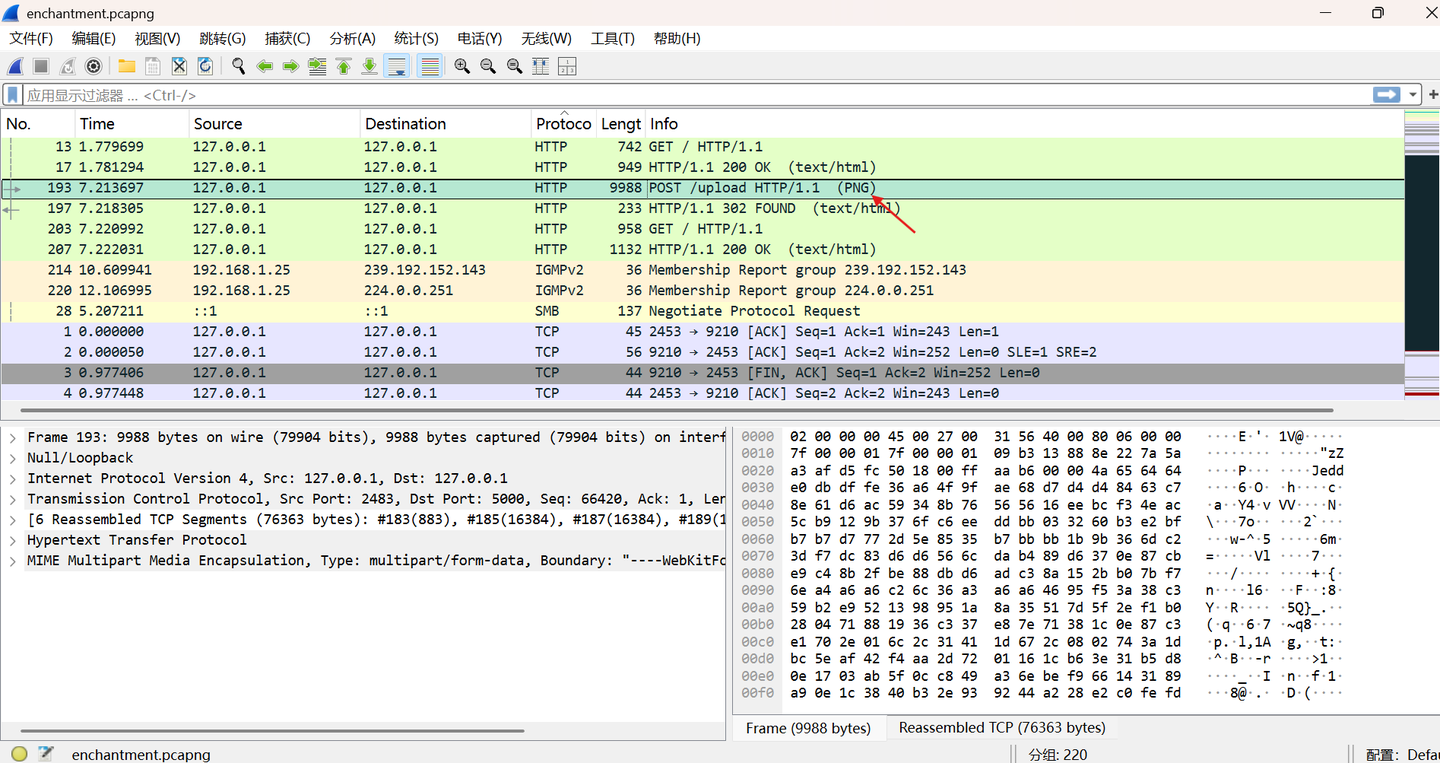
Task: Click the display filter bookmark icon
Action: click(x=13, y=95)
